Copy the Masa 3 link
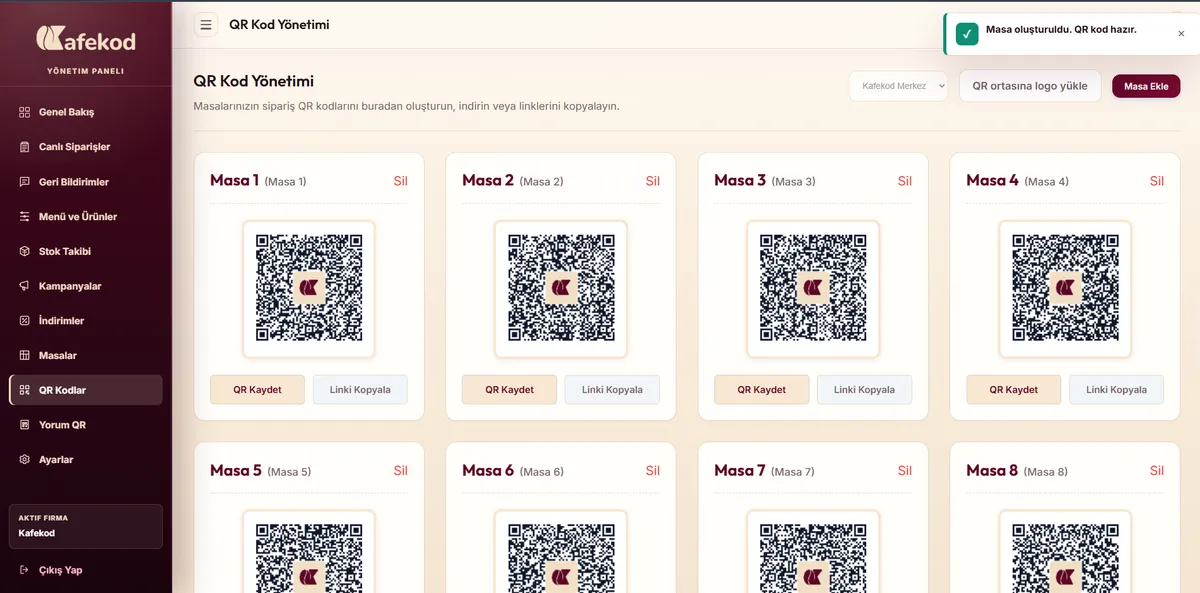Screen dimensions: 1200x593 (864, 390)
